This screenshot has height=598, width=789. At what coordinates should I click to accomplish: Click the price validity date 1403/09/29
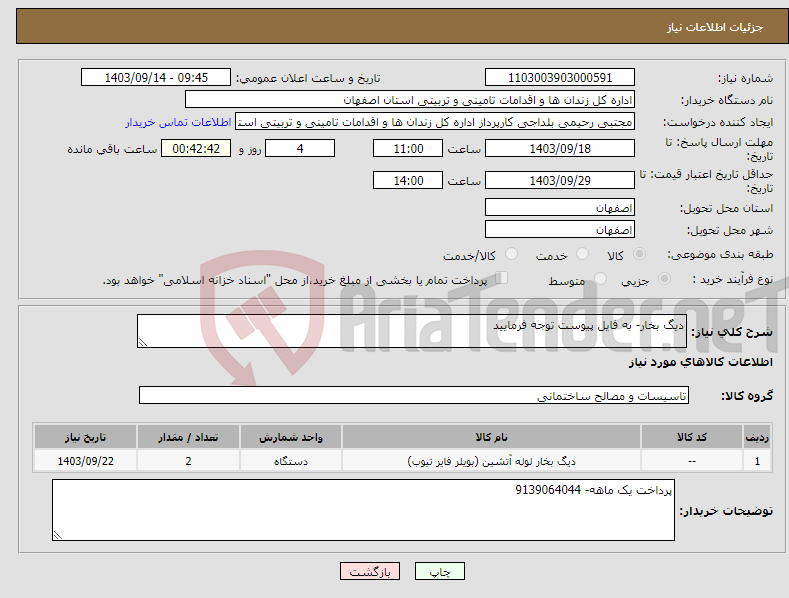tap(560, 180)
